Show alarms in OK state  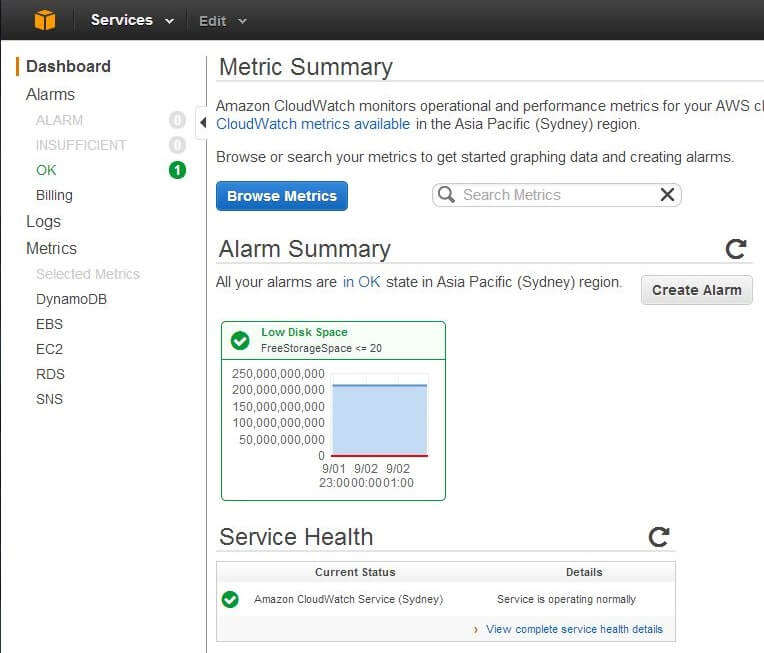pyautogui.click(x=46, y=170)
